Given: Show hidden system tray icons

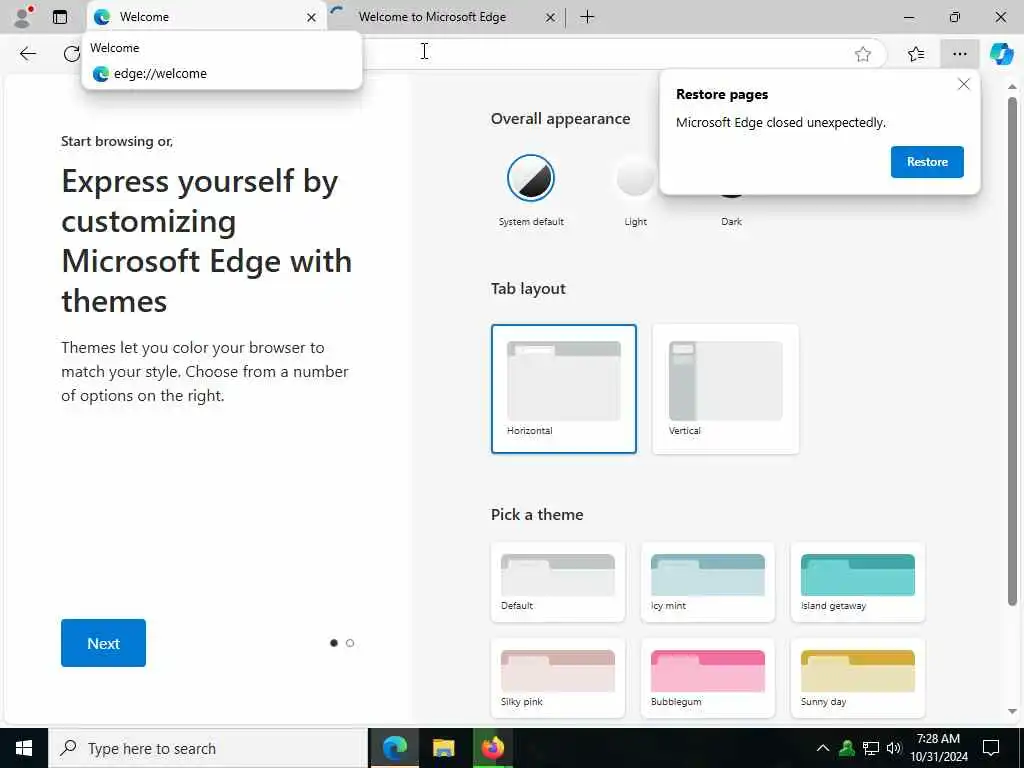Looking at the screenshot, I should 823,748.
